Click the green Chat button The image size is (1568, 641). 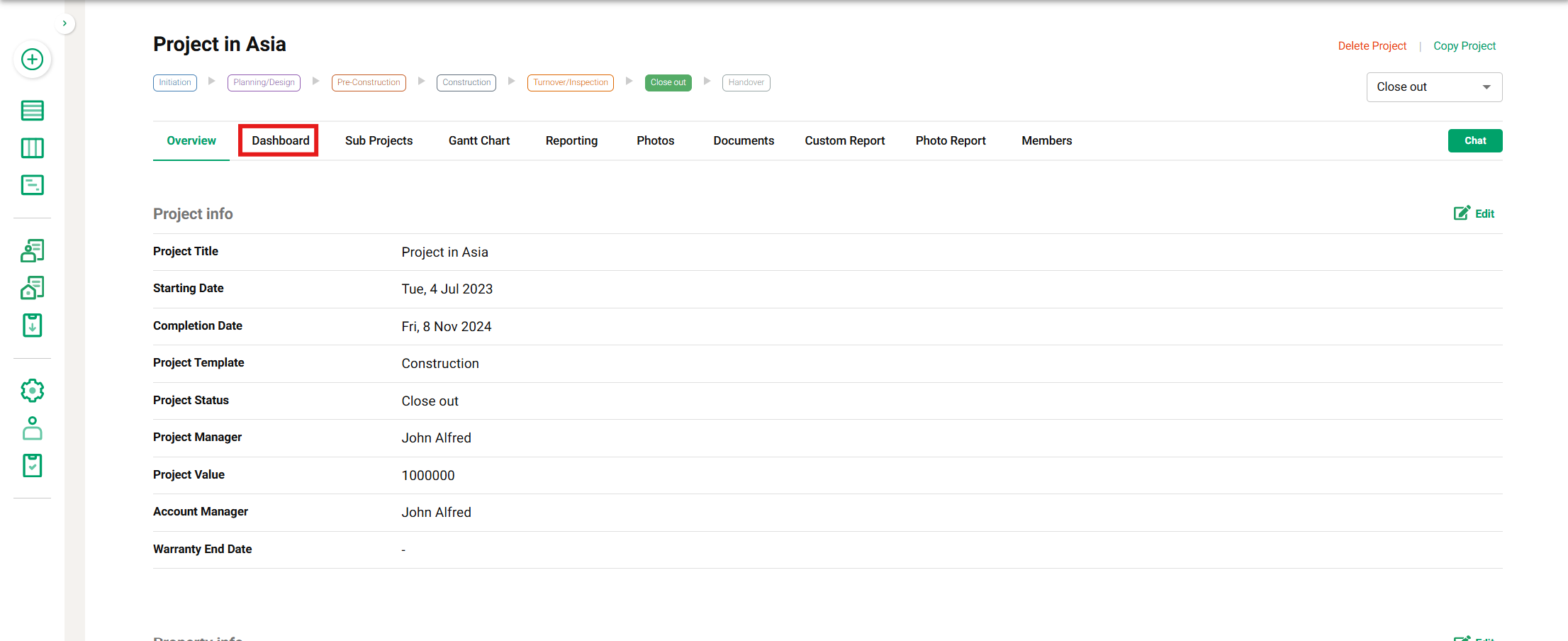[x=1474, y=140]
